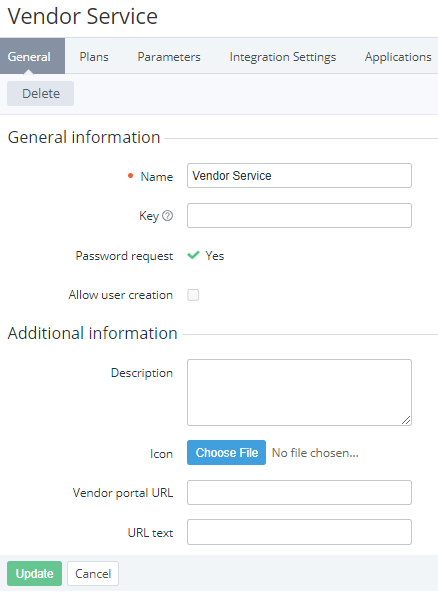
Task: Select the General tab
Action: [x=29, y=57]
